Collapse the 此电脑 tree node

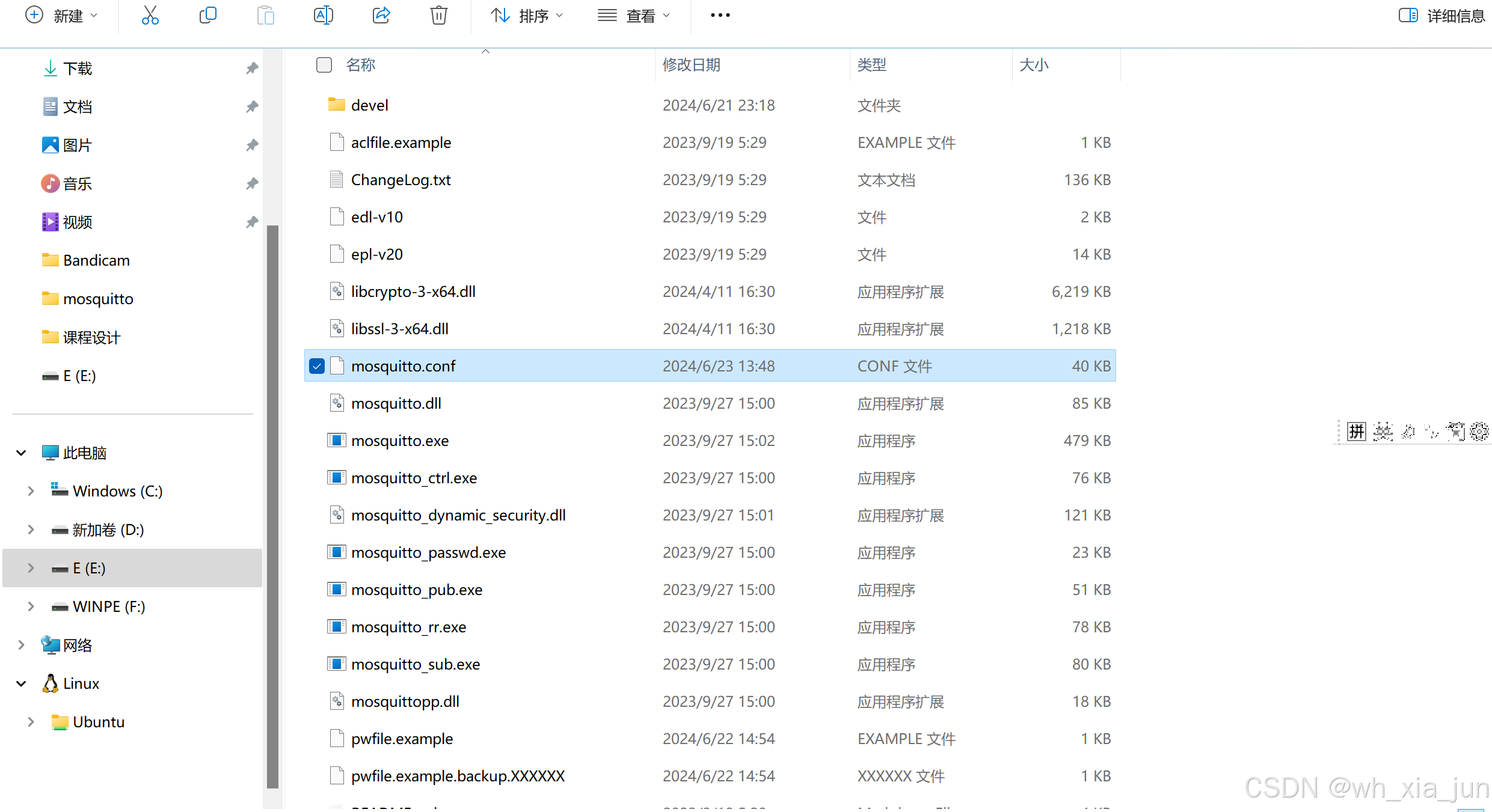tap(21, 453)
